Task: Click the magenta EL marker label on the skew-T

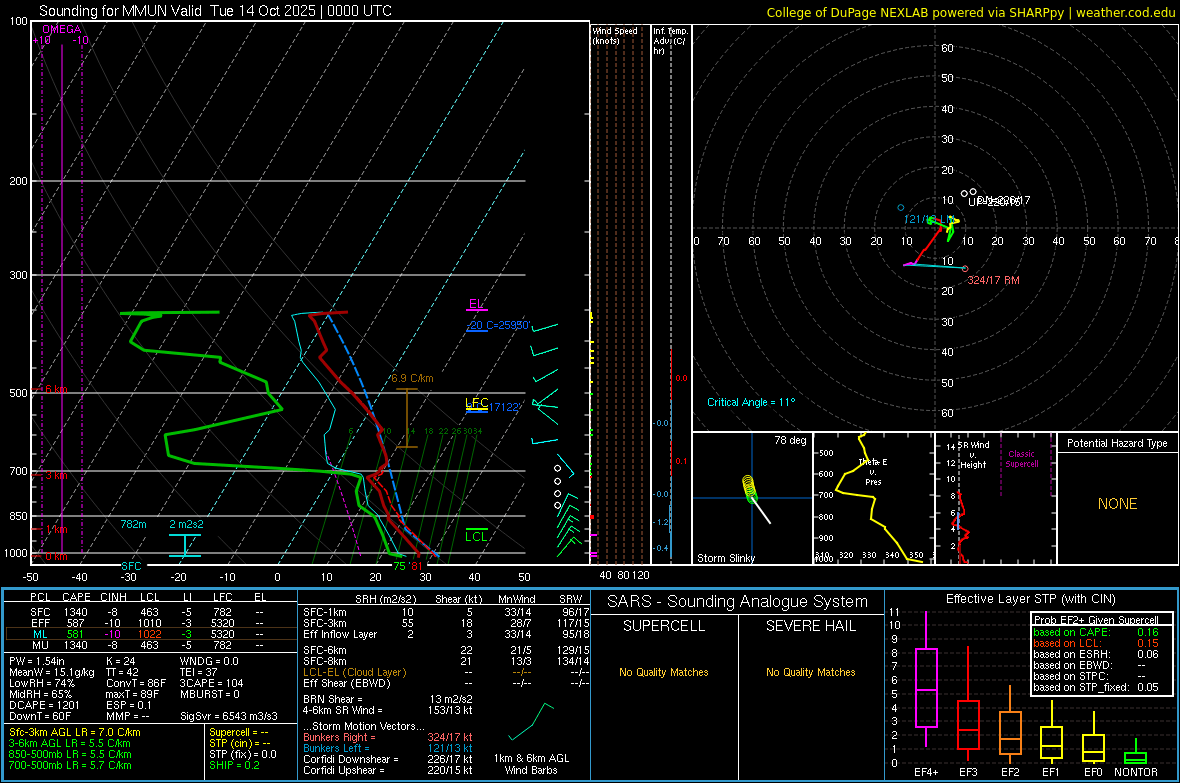Action: point(476,304)
